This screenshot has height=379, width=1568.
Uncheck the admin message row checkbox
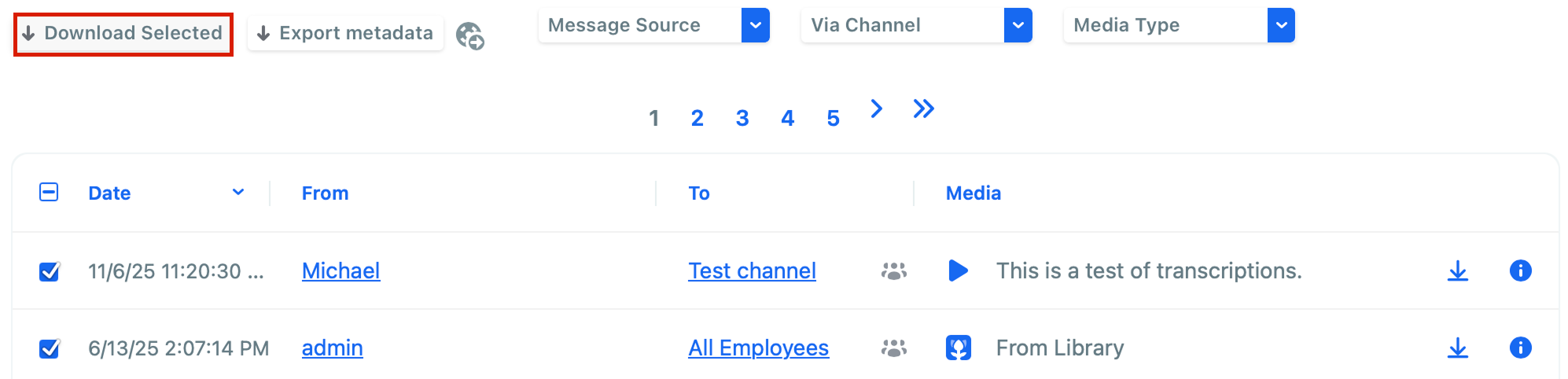coord(50,348)
